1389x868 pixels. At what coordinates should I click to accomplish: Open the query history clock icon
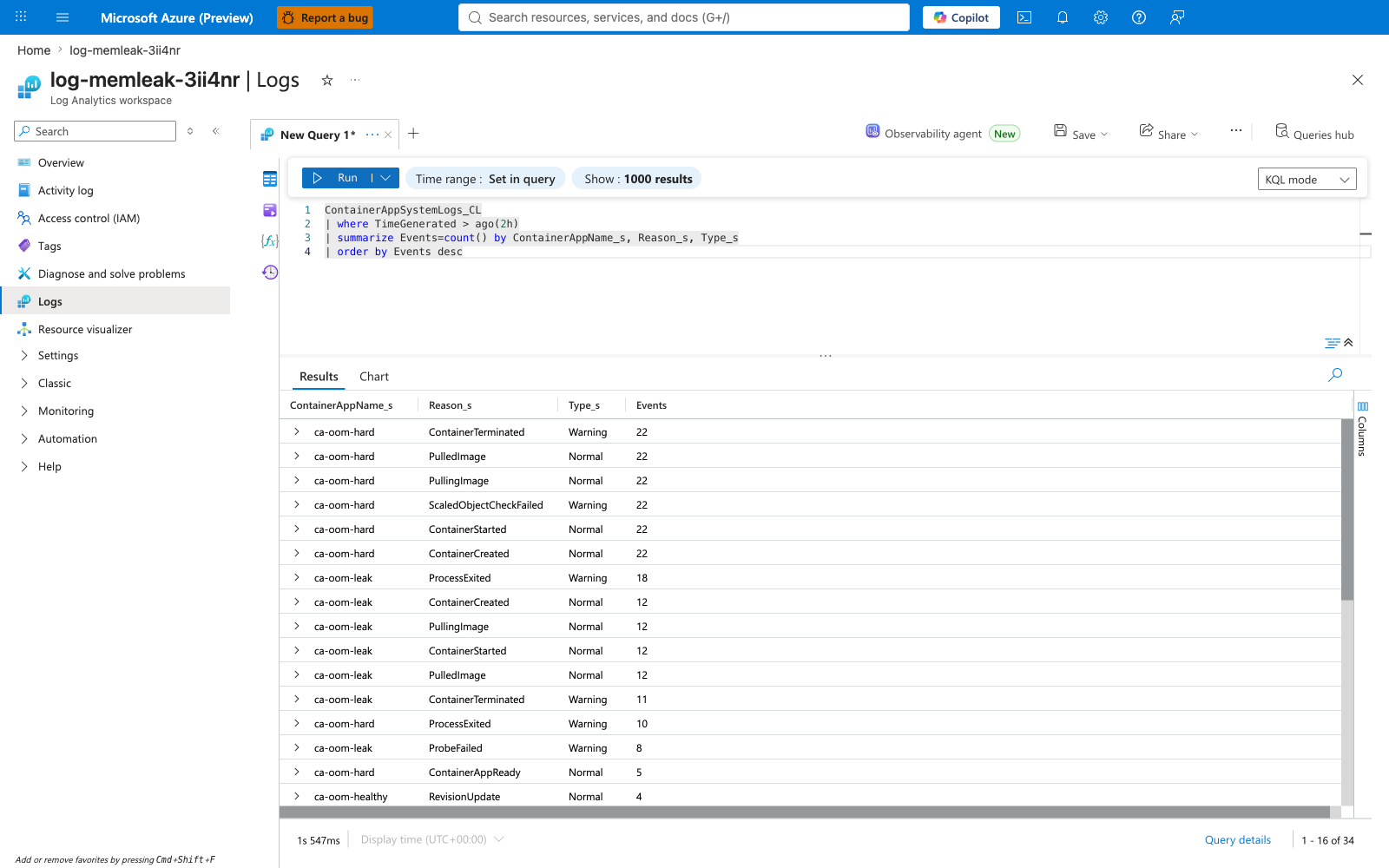point(270,273)
